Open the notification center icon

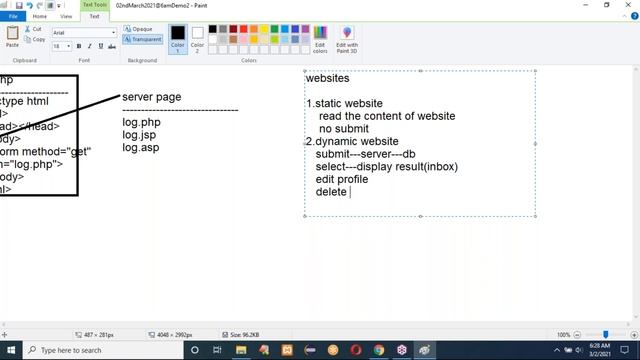624,350
